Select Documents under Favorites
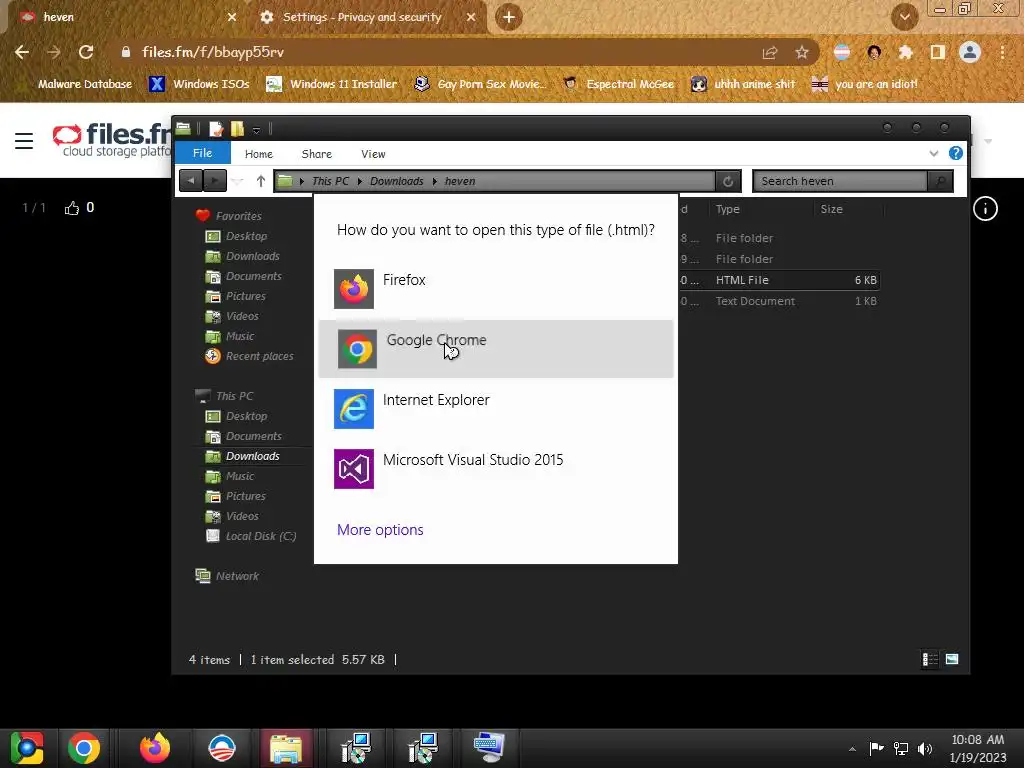 [253, 276]
